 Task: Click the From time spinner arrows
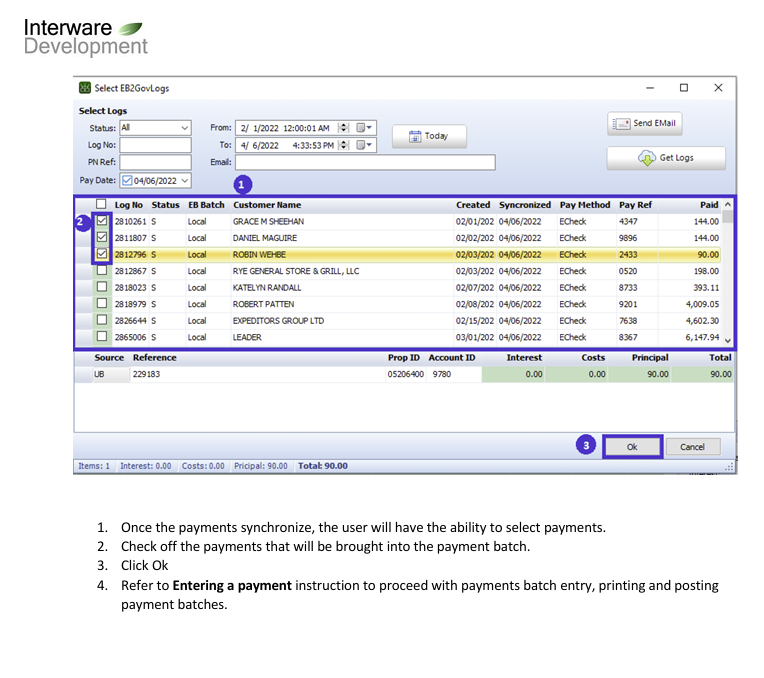344,128
